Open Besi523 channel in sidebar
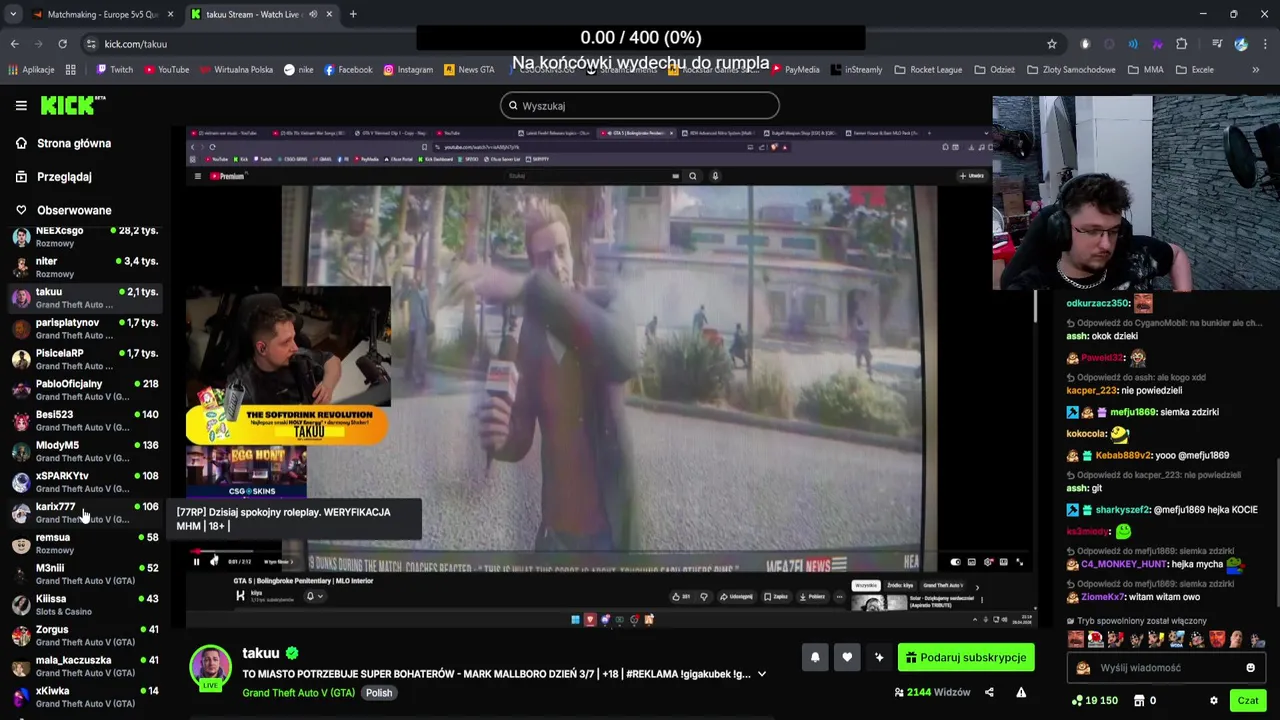Viewport: 1280px width, 720px height. point(85,420)
